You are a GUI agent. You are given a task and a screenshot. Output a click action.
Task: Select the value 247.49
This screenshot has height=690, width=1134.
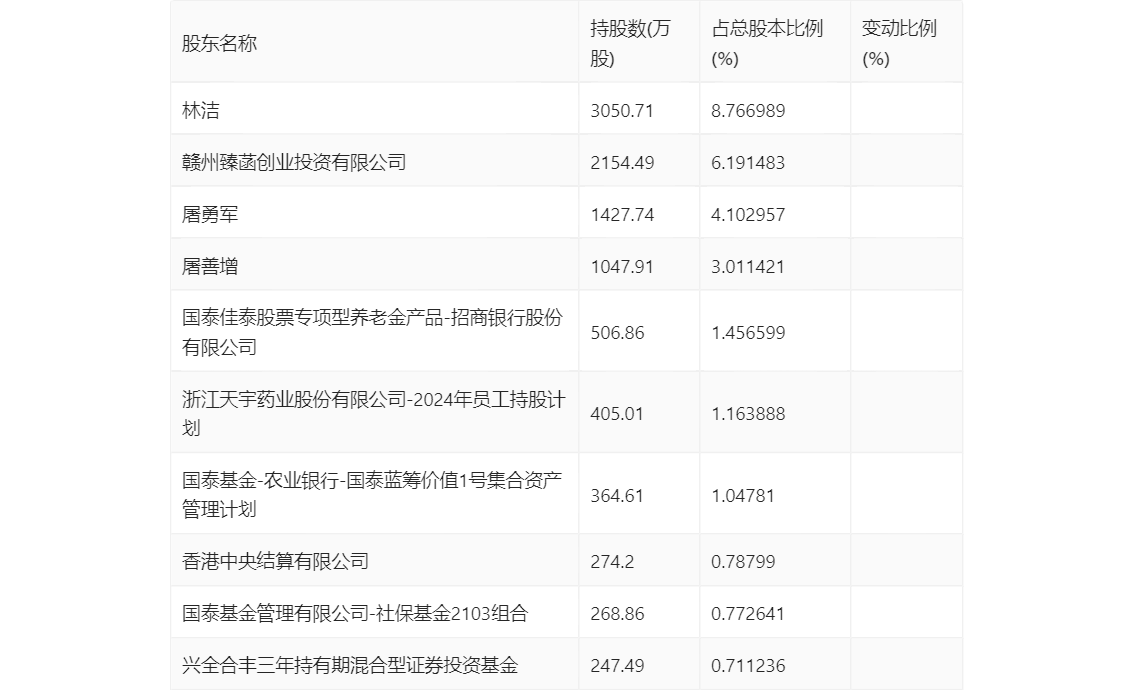[x=617, y=666]
